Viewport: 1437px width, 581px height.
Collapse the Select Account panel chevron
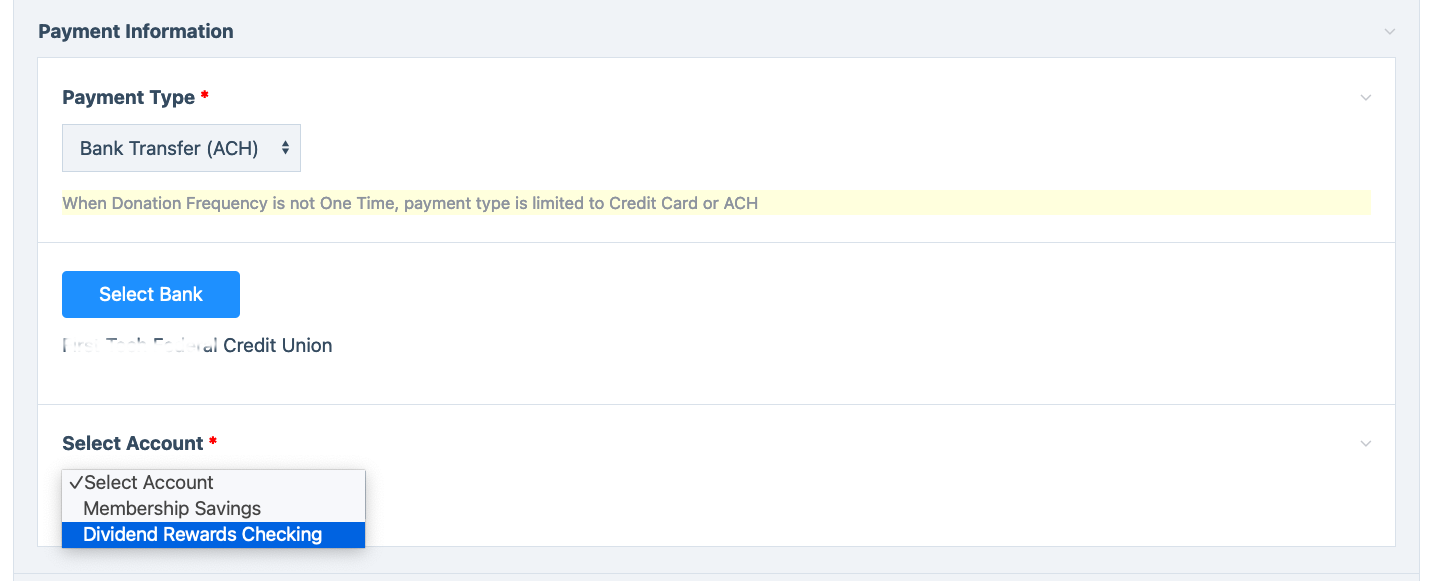click(x=1366, y=444)
